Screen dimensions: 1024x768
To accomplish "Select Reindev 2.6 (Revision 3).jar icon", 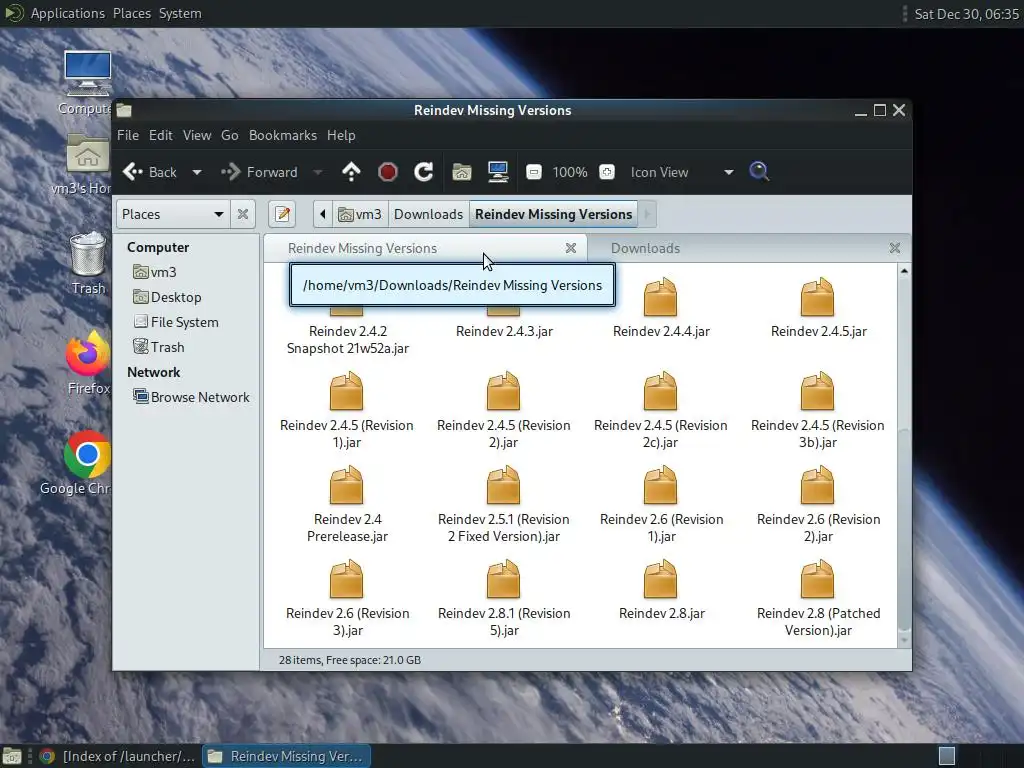I will [x=346, y=579].
